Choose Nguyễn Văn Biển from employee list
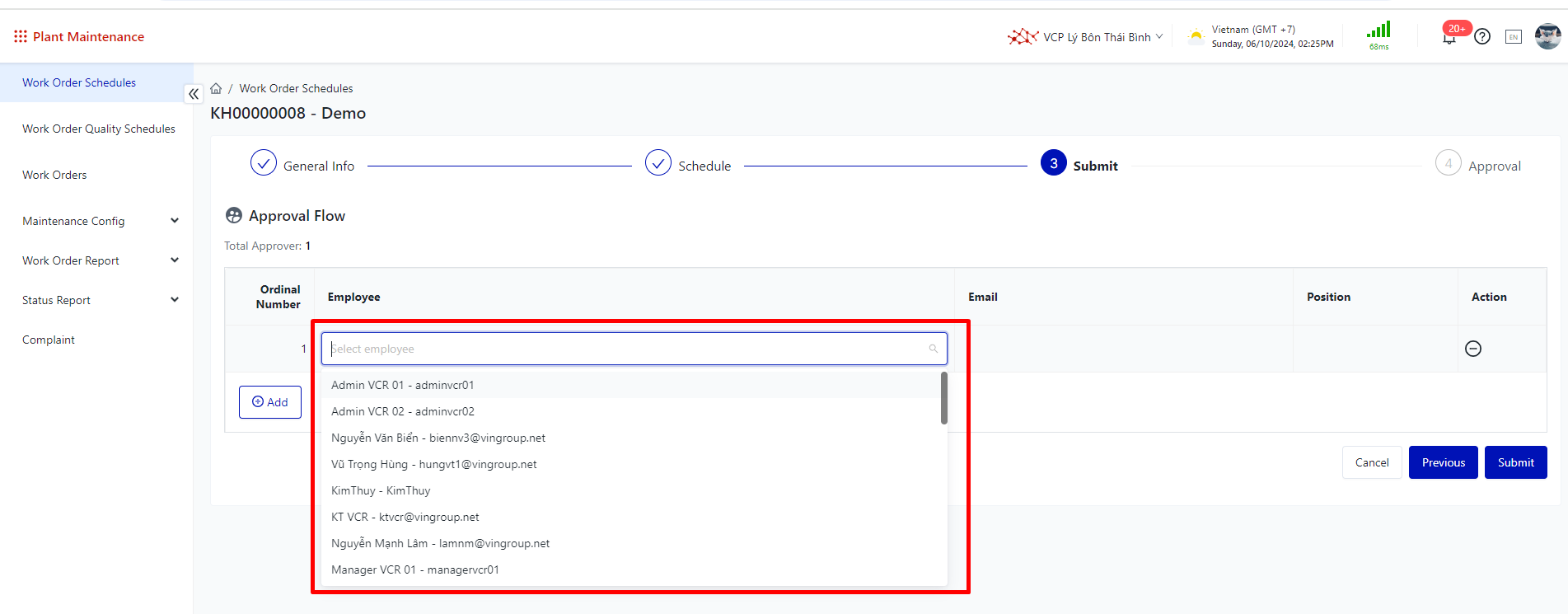This screenshot has height=614, width=1568. [x=438, y=438]
